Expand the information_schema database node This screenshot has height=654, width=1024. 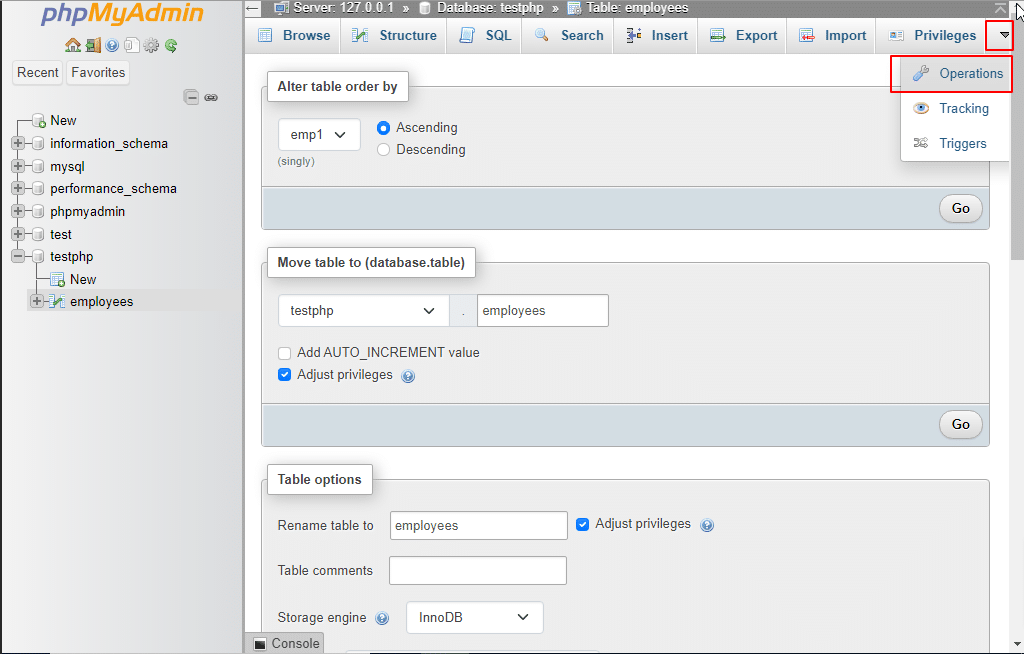pos(18,143)
